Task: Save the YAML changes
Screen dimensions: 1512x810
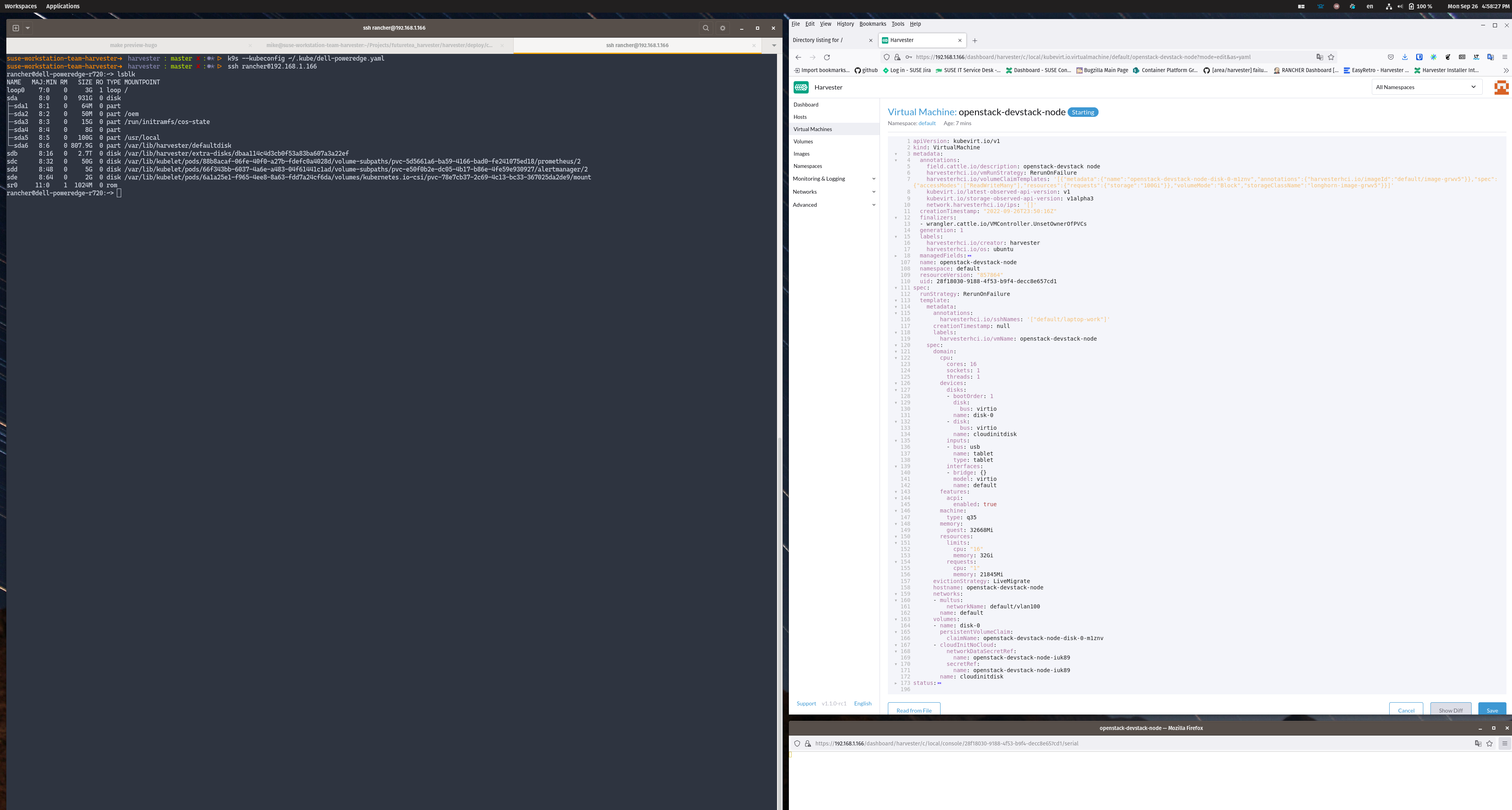Action: coord(1492,709)
